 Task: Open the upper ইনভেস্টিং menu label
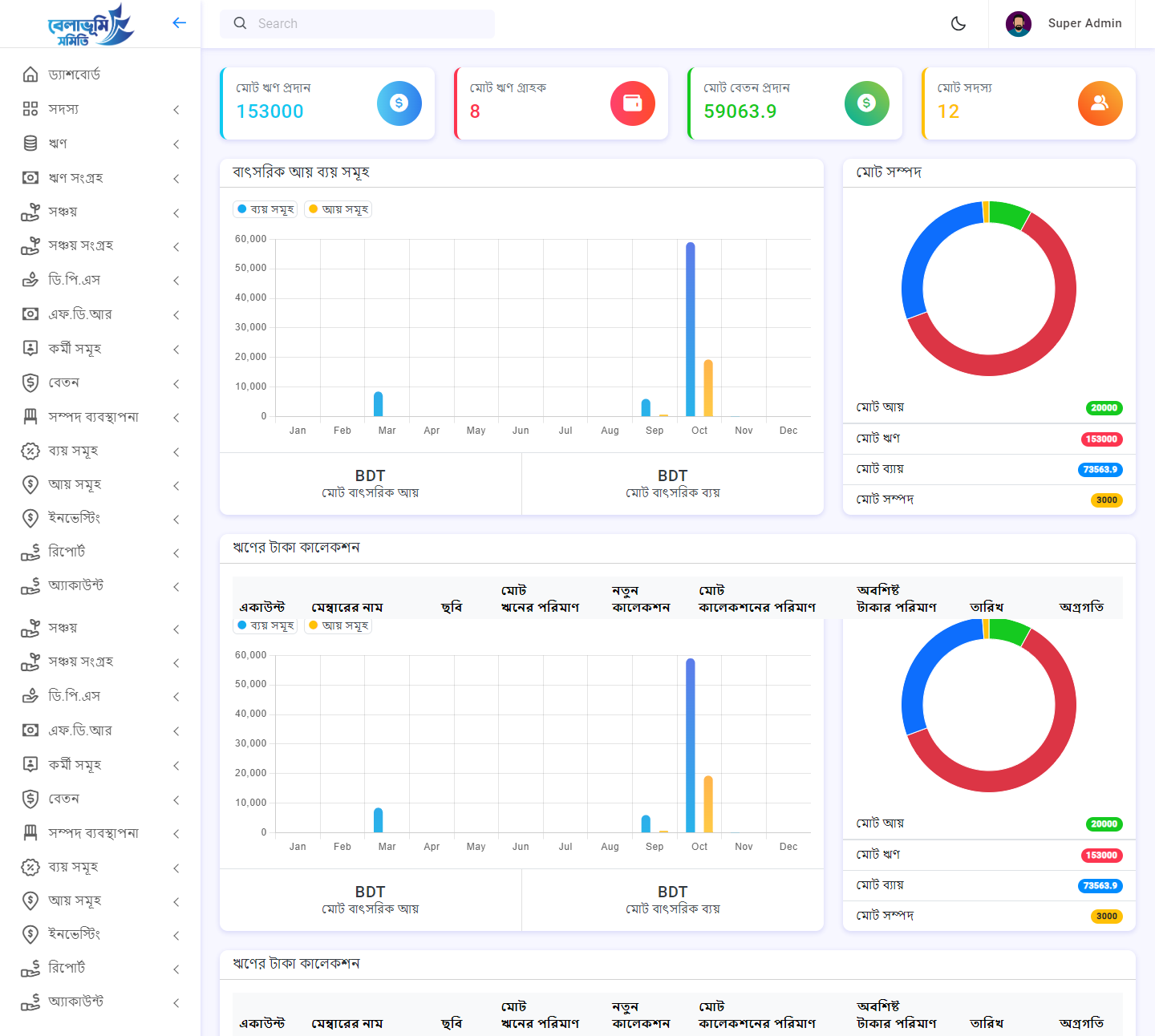click(74, 518)
